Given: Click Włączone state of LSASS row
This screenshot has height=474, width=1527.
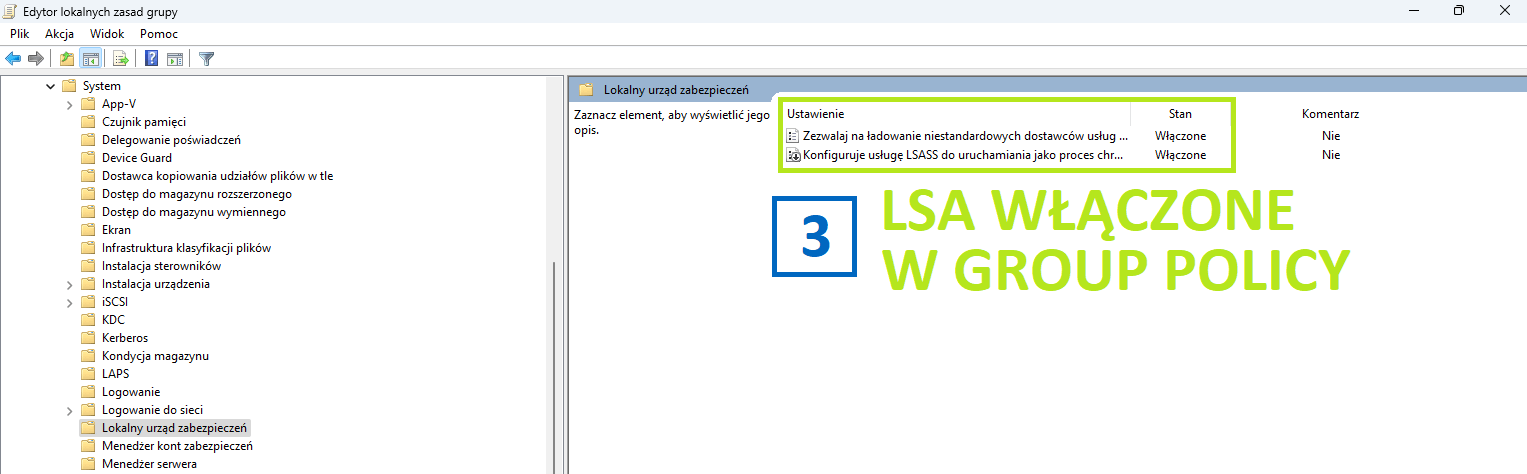Looking at the screenshot, I should point(1180,155).
